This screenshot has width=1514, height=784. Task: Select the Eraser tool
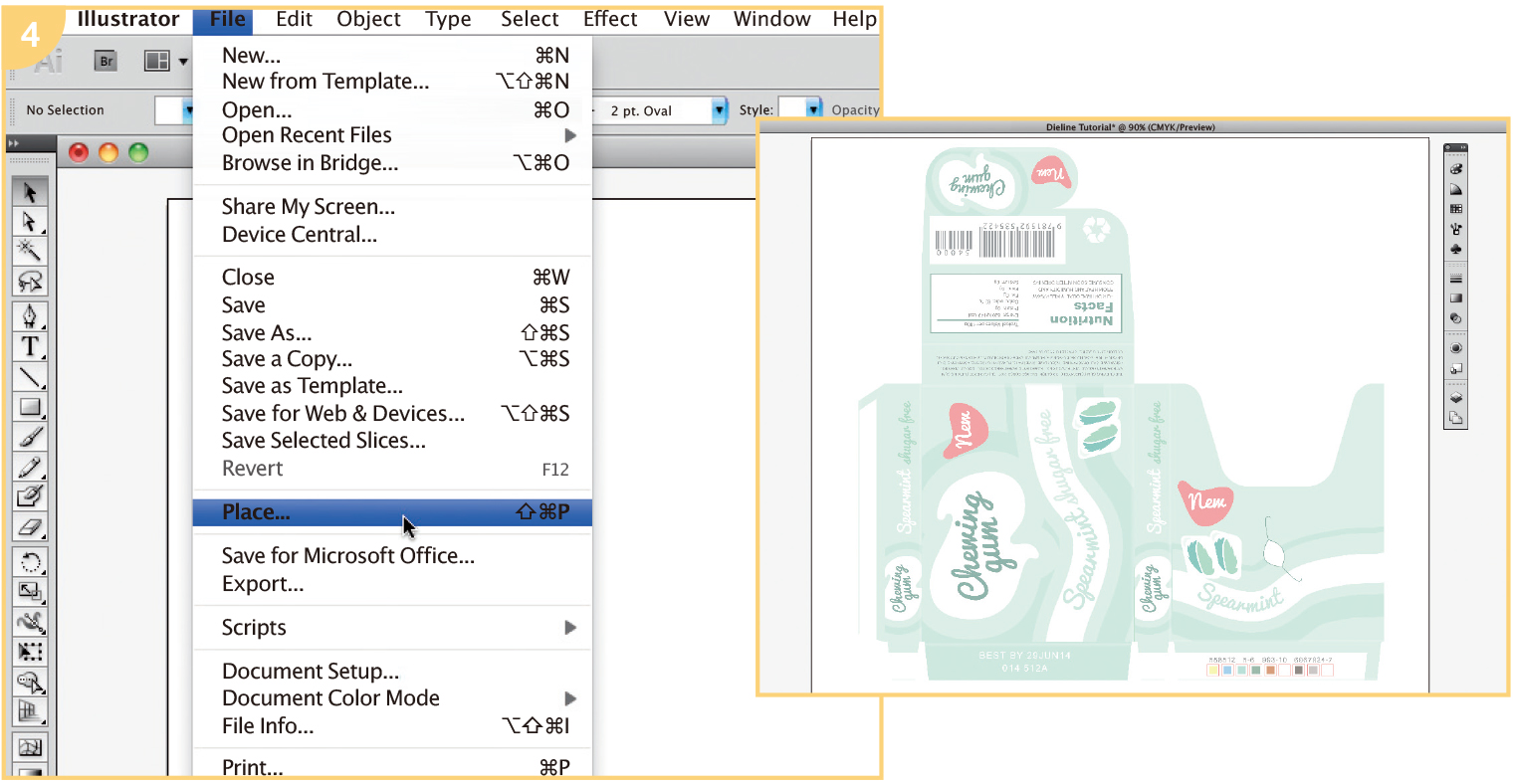click(30, 526)
